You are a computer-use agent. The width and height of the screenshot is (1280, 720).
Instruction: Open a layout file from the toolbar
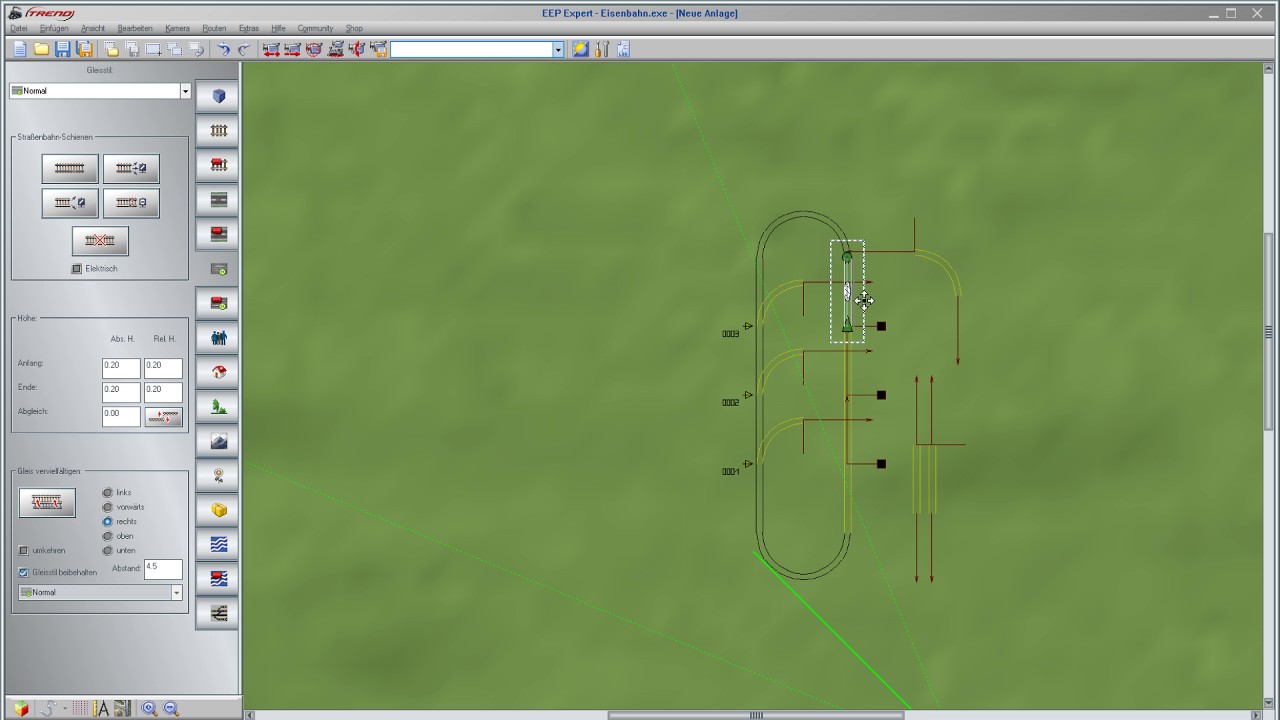coord(42,49)
